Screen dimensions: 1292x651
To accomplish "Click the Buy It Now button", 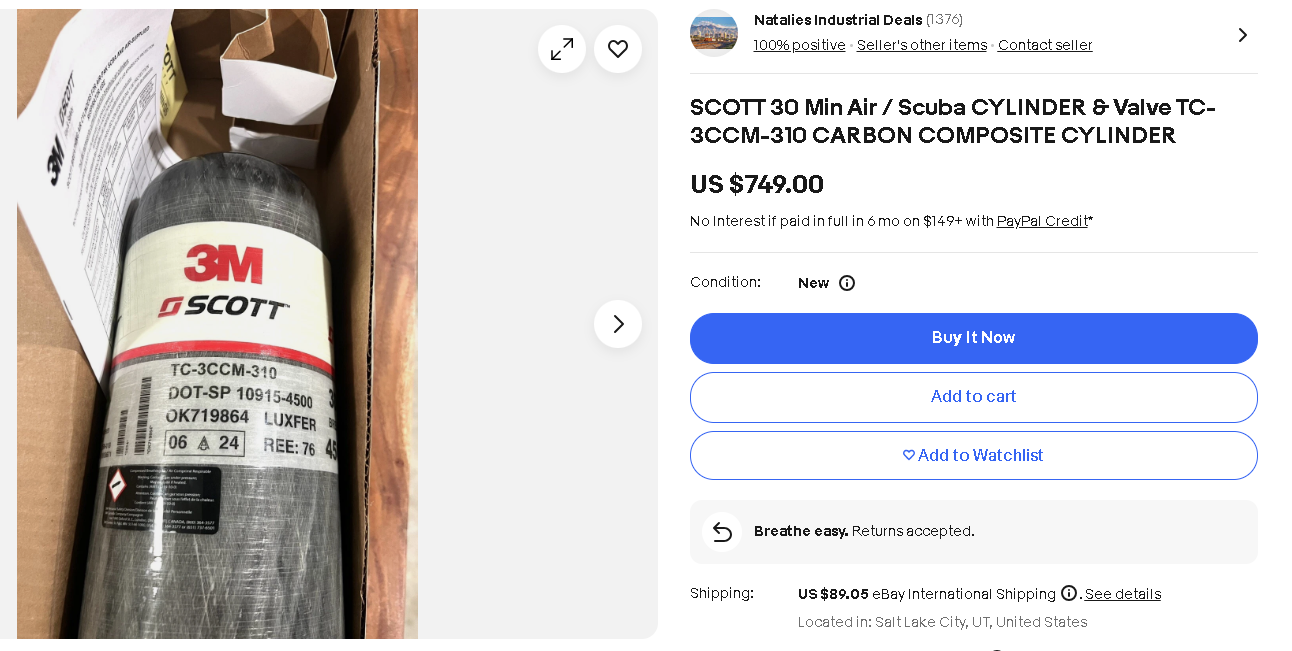I will coord(973,338).
